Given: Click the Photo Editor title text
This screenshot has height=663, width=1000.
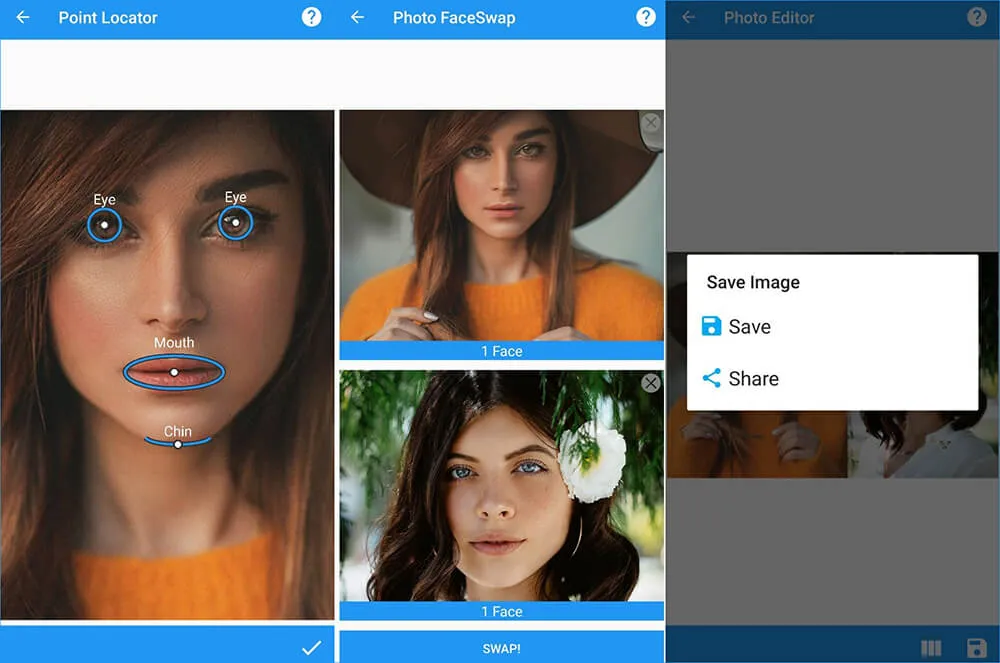Looking at the screenshot, I should coord(768,18).
